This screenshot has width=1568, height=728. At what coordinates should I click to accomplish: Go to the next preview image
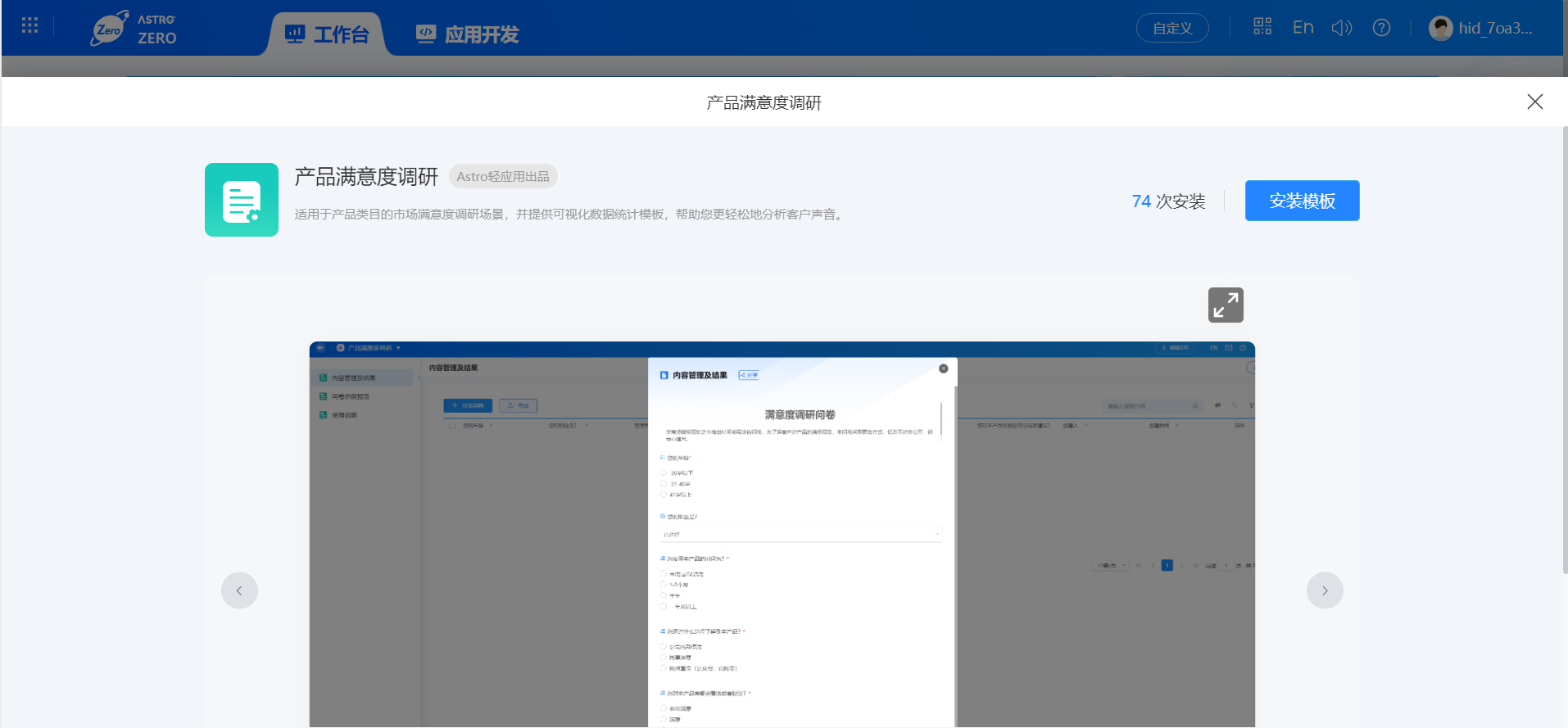[1325, 590]
